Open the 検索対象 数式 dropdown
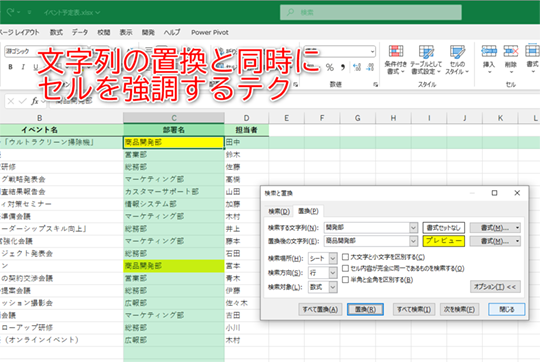Viewport: 540px width, 362px height. click(333, 287)
